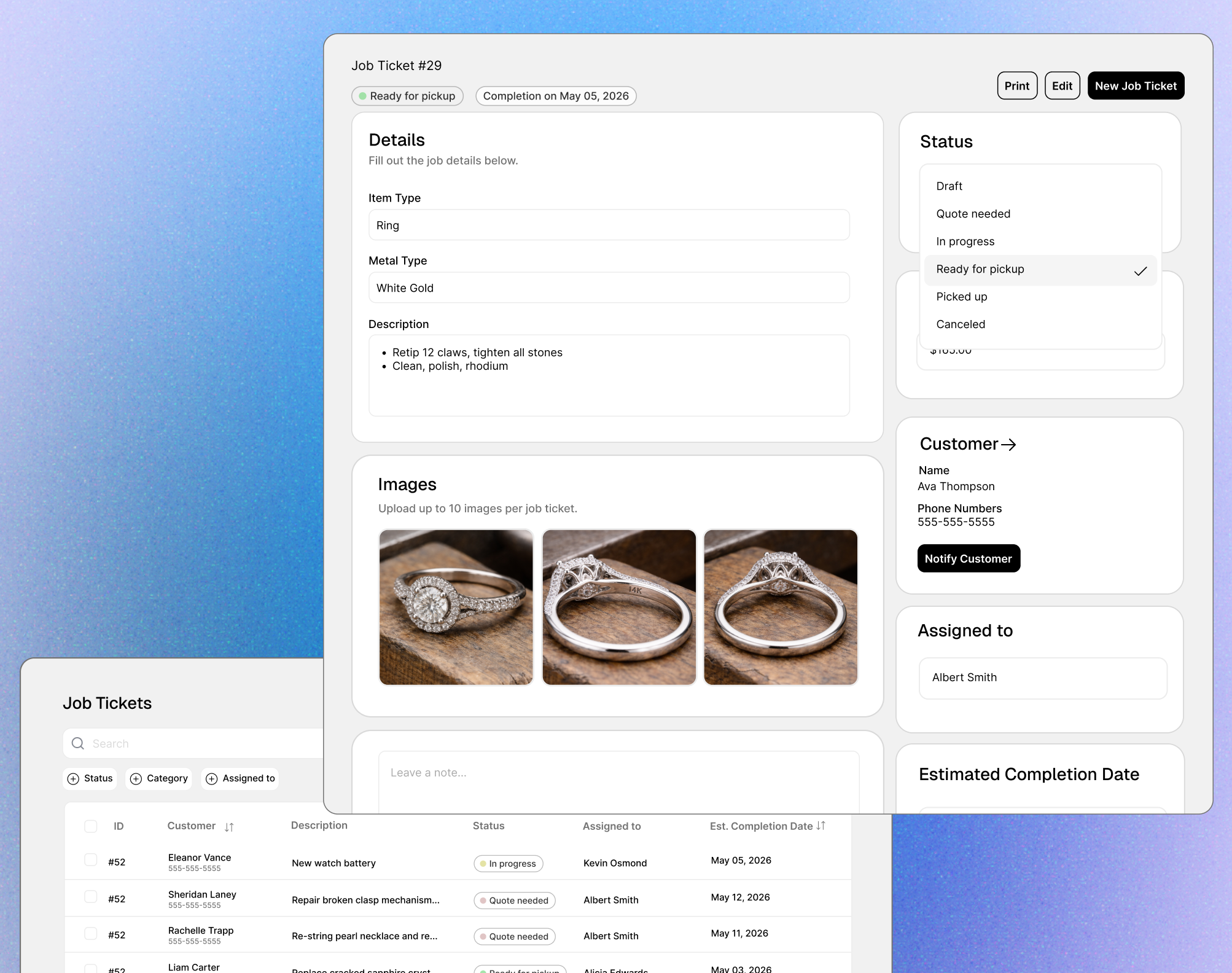Click the plus icon on Assigned to filter

211,779
